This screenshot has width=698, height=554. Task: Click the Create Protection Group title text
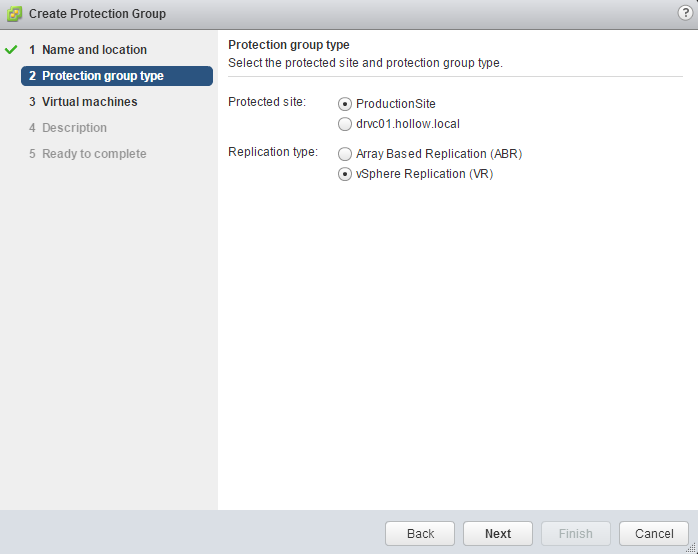(97, 14)
